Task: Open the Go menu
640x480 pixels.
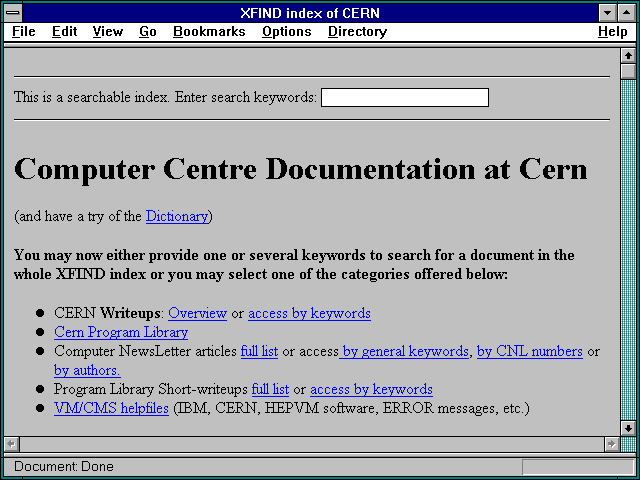Action: [x=147, y=31]
